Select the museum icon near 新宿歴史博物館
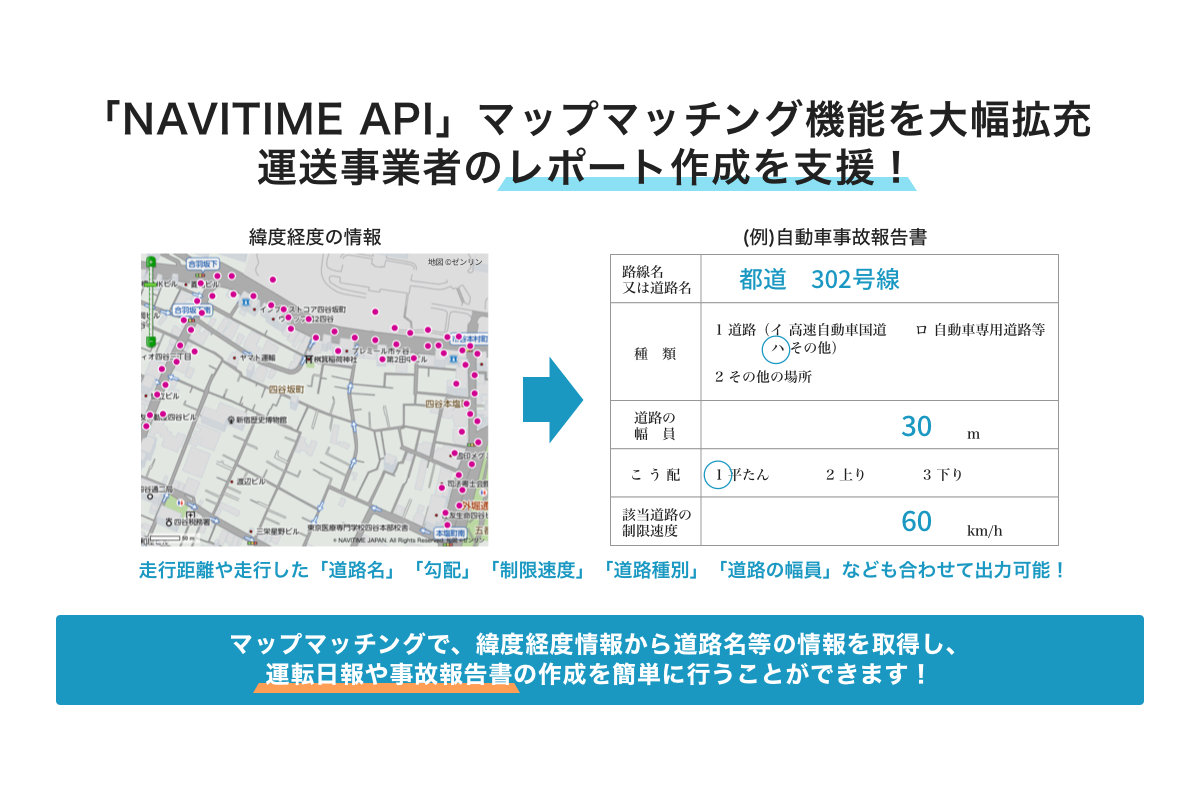 click(230, 420)
